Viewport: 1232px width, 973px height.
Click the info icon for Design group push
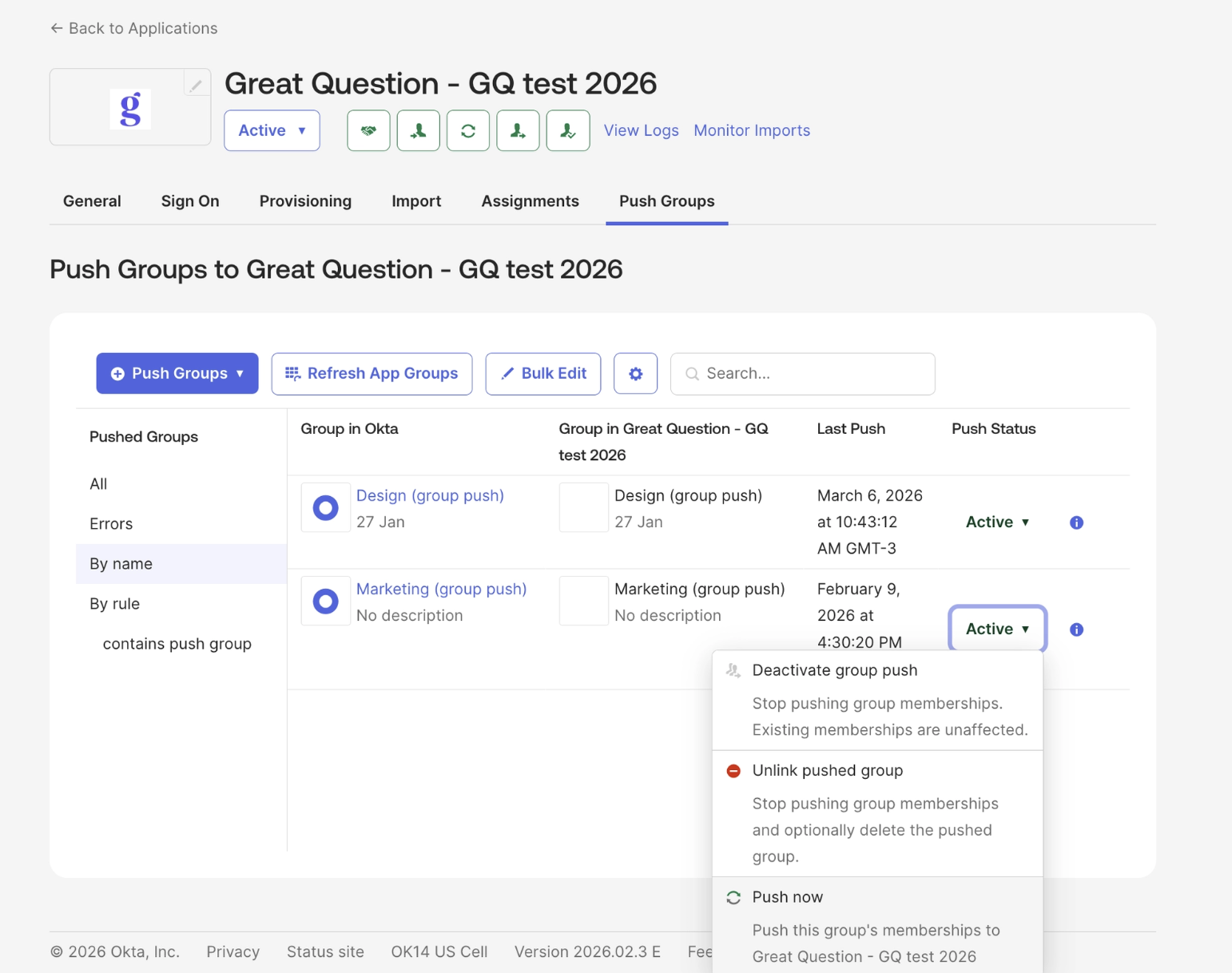pyautogui.click(x=1077, y=522)
